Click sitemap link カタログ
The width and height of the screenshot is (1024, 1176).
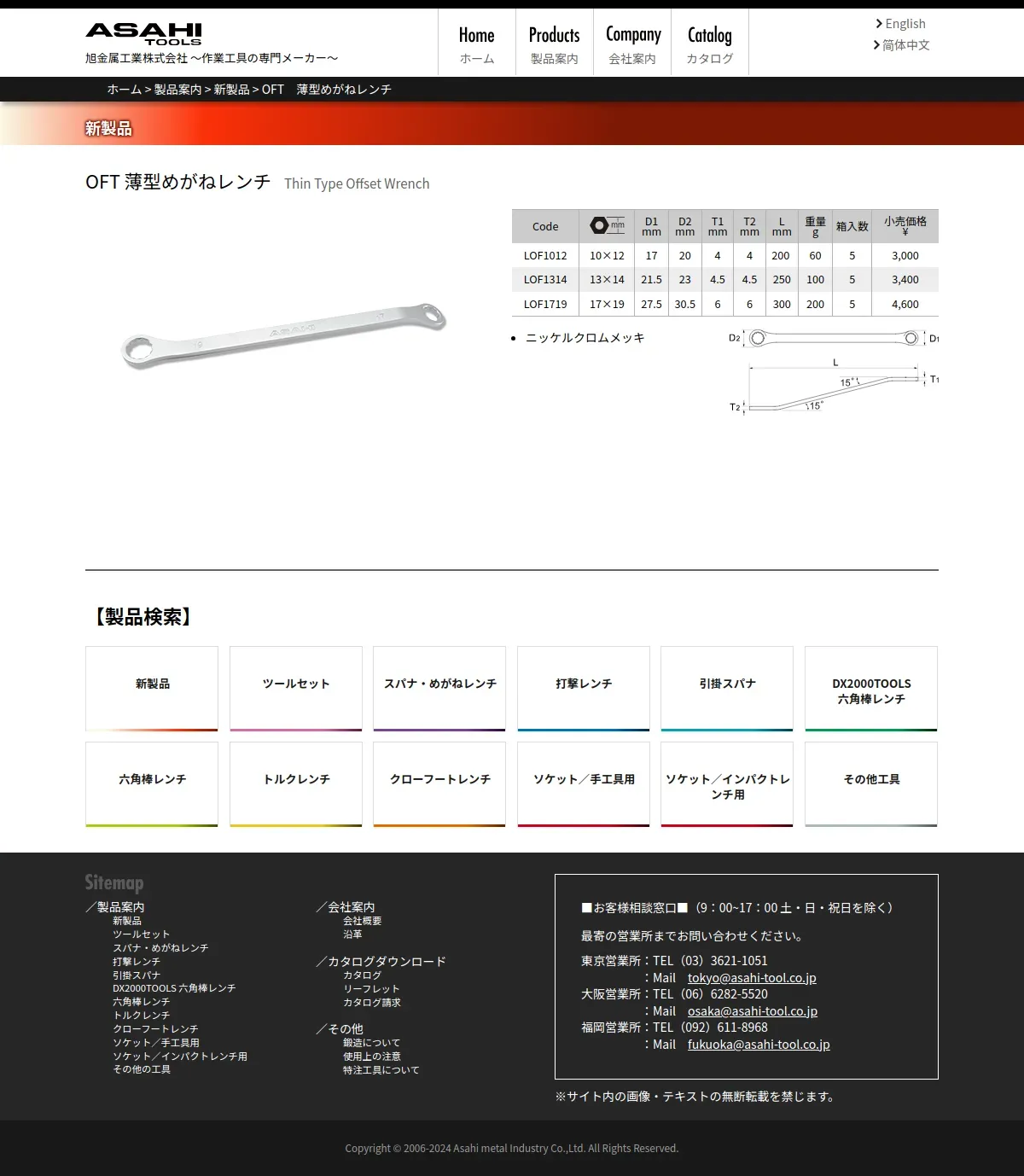pos(363,975)
